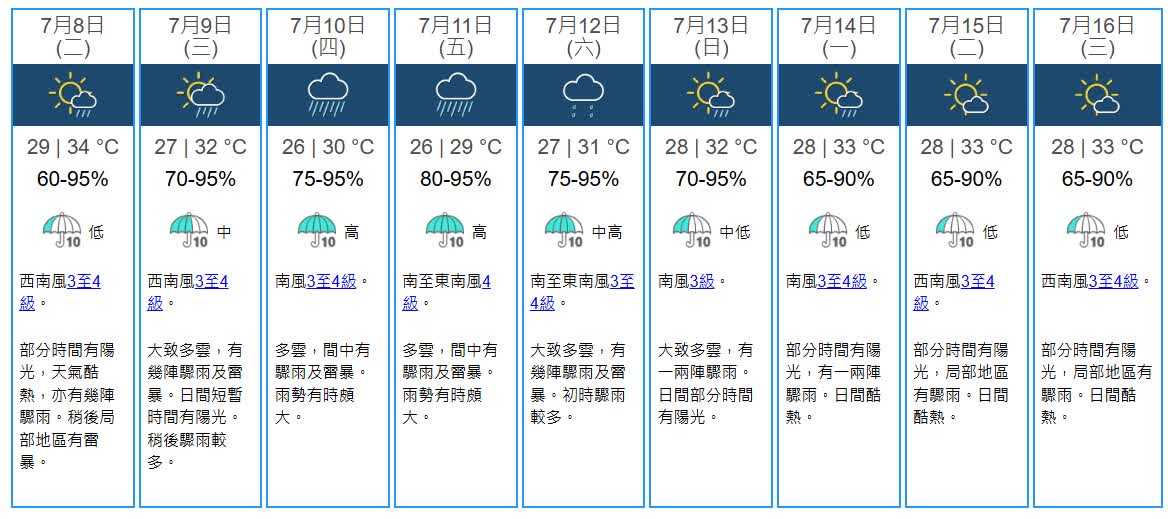Image resolution: width=1168 pixels, height=519 pixels.
Task: Click the 60-95% humidity for July 8
Action: [73, 179]
